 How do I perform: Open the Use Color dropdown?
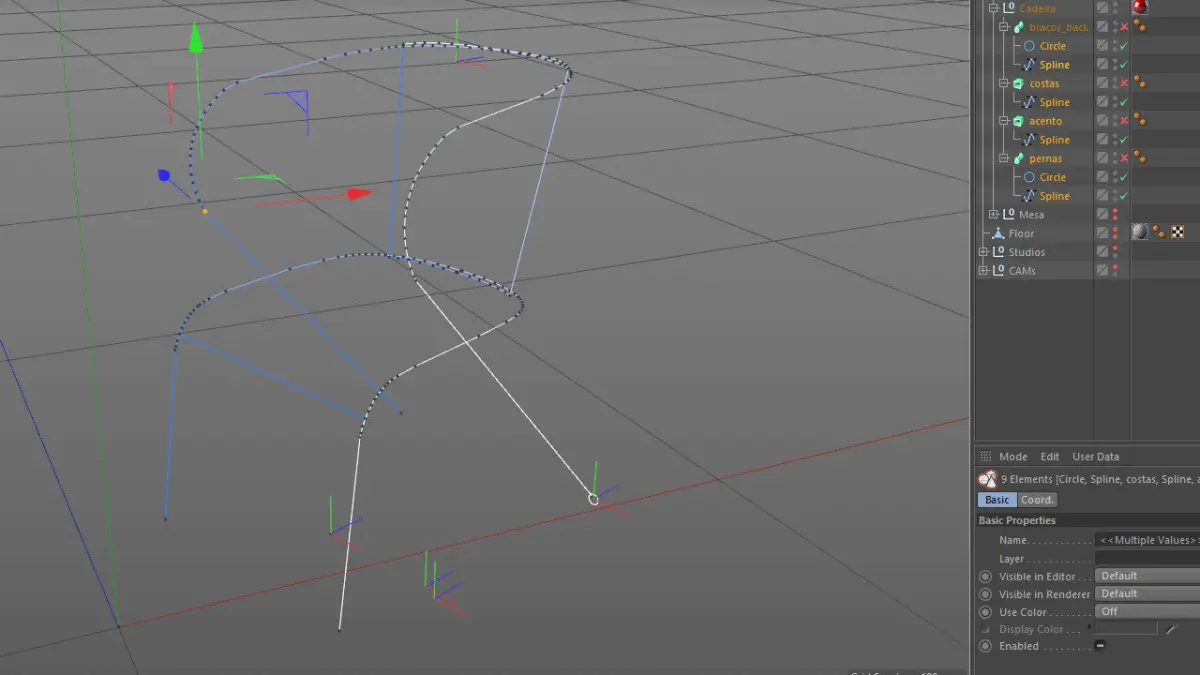pyautogui.click(x=1147, y=611)
